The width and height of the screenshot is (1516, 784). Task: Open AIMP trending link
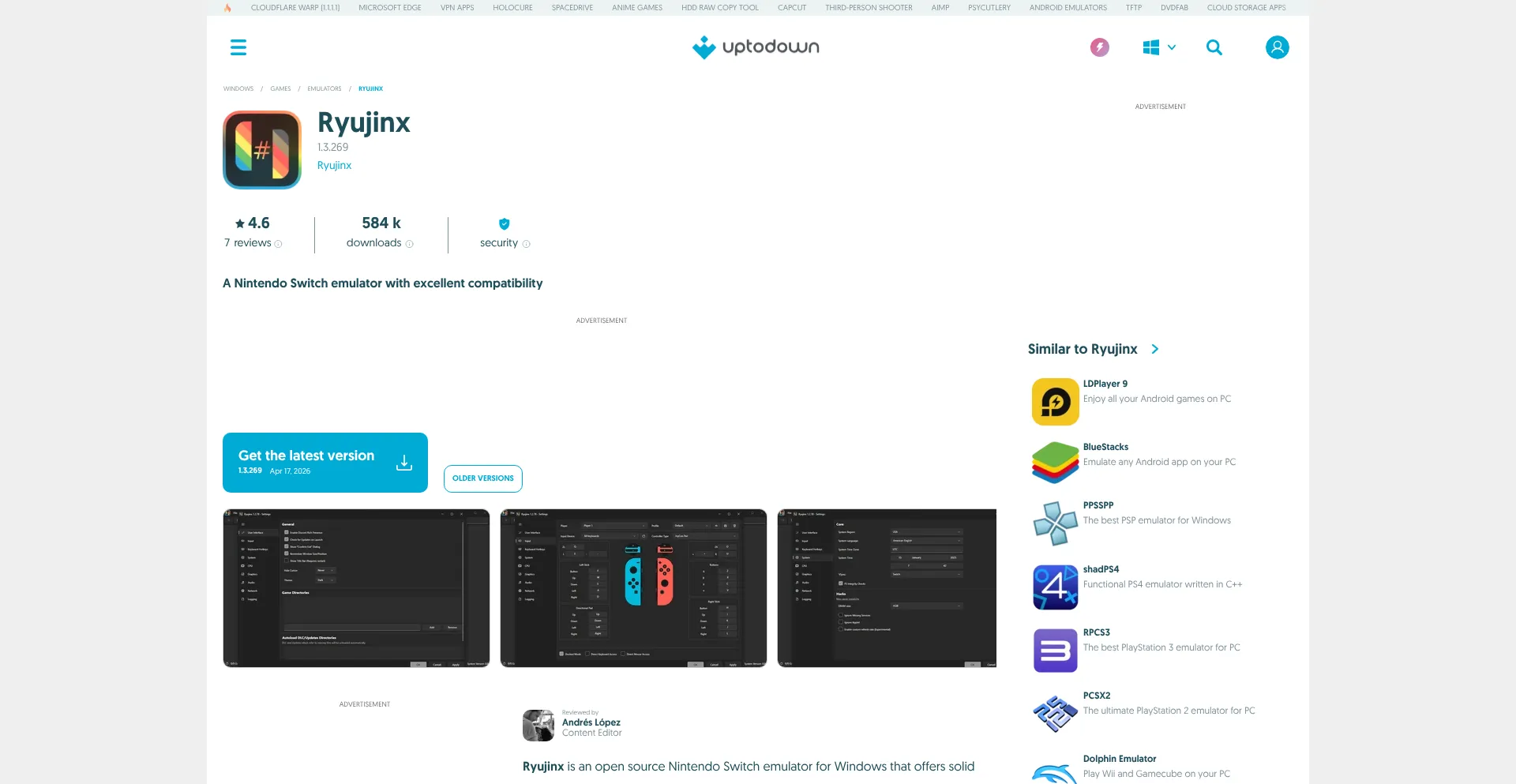pyautogui.click(x=940, y=8)
